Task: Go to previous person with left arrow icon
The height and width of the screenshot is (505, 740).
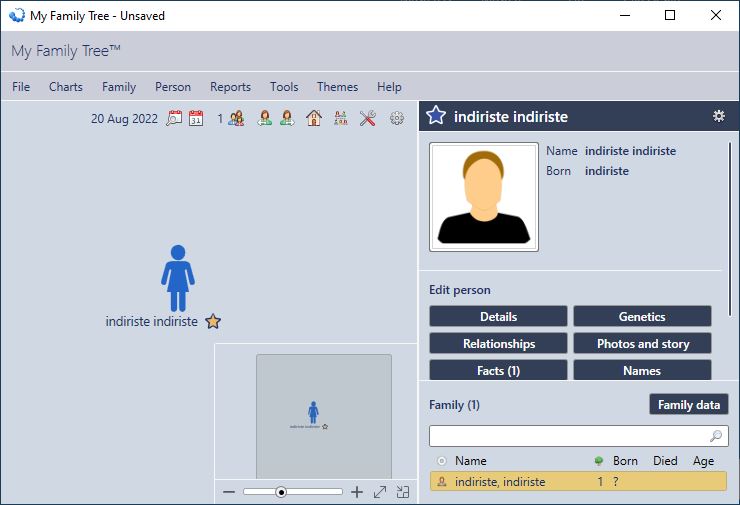Action: (x=265, y=118)
